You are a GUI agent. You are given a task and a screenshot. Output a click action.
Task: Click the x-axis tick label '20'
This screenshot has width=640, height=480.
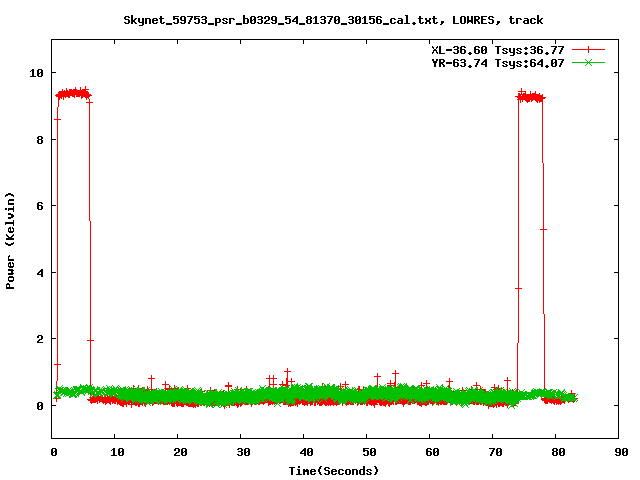coord(180,452)
